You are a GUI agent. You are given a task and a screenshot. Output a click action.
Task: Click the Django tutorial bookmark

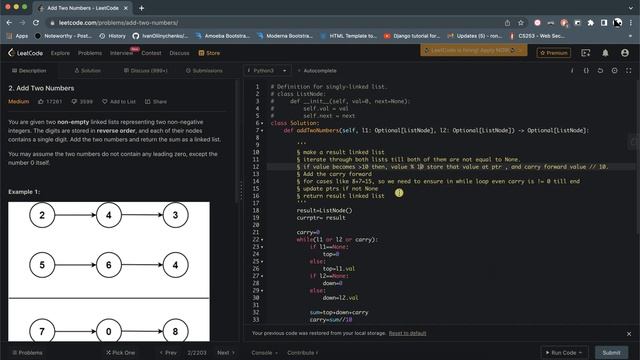412,36
